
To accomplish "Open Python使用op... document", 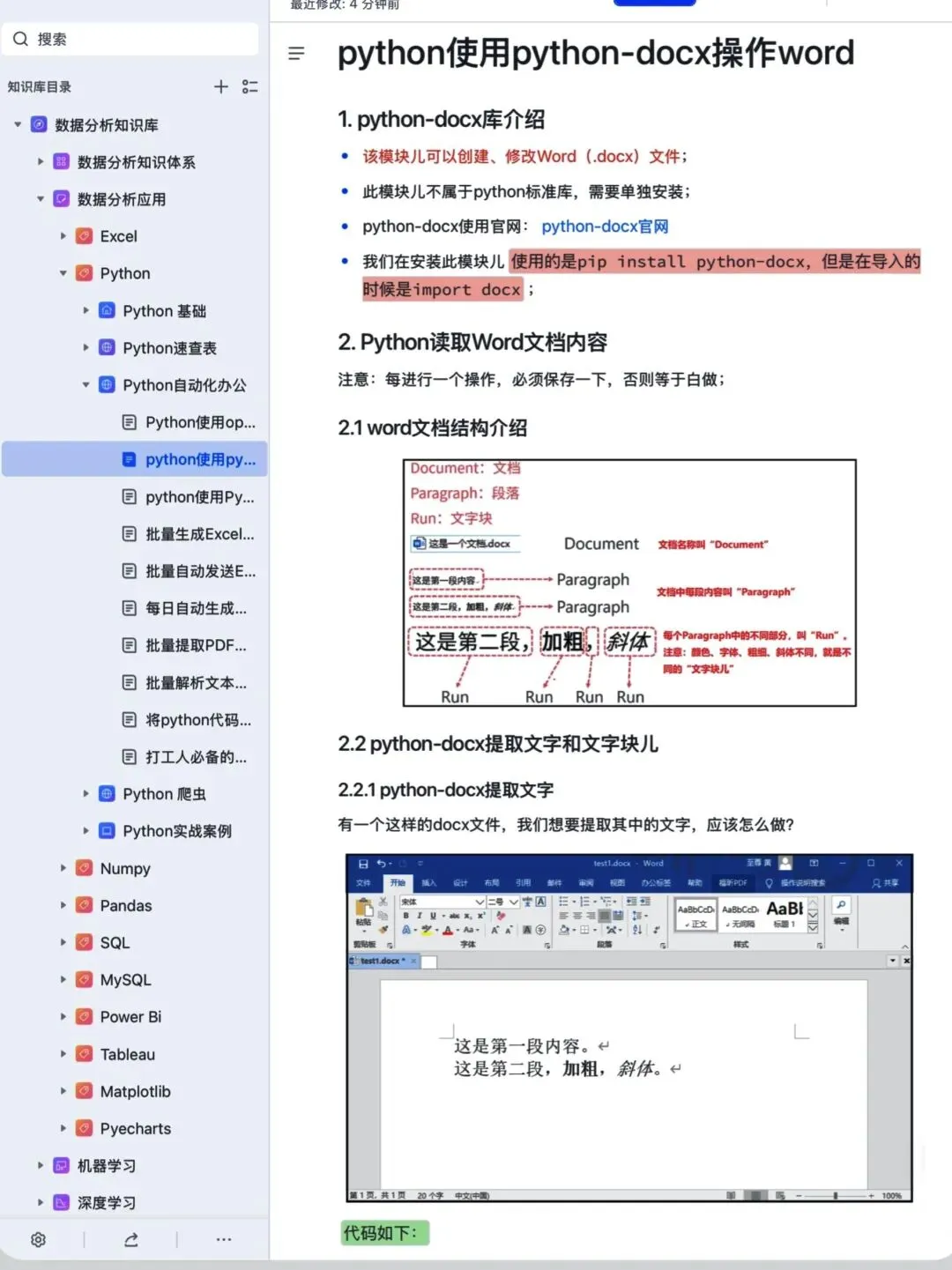I will 190,422.
